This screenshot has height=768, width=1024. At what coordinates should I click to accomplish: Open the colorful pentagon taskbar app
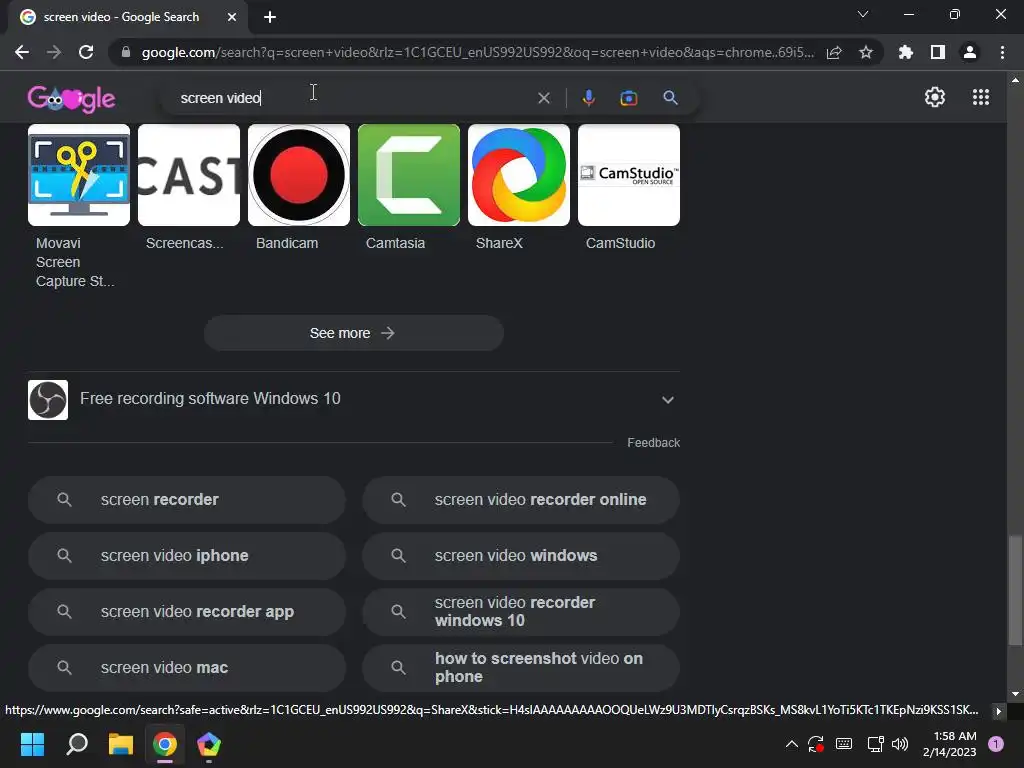point(209,744)
